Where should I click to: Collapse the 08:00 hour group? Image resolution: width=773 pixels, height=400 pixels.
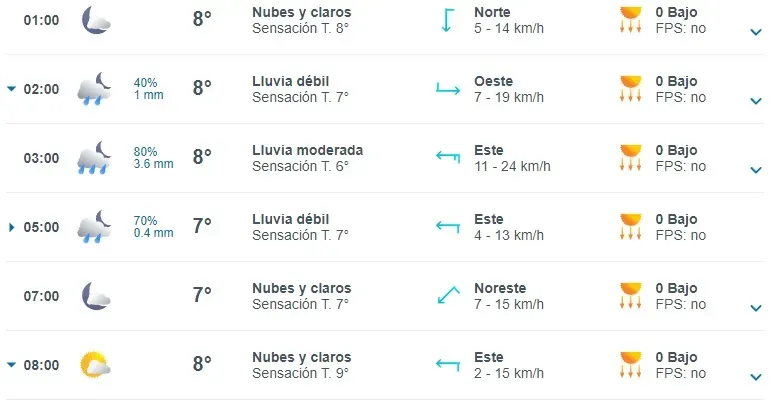coord(12,365)
